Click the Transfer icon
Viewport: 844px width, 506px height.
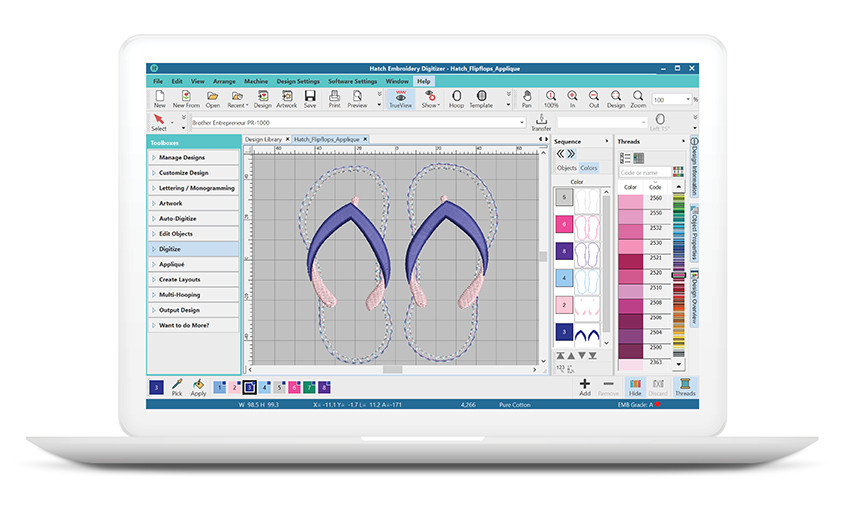[541, 123]
